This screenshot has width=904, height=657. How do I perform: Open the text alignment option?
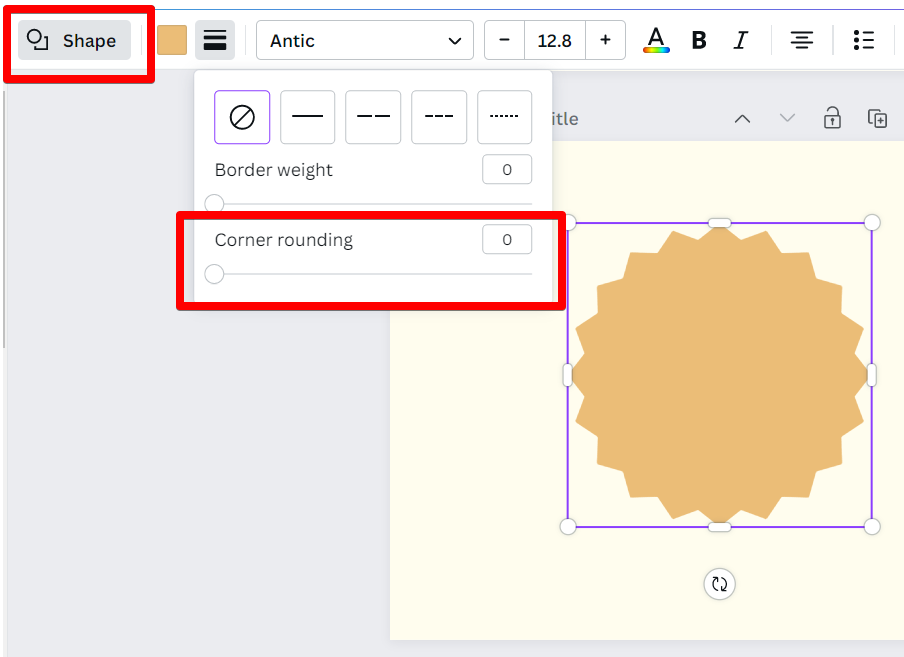pyautogui.click(x=801, y=40)
